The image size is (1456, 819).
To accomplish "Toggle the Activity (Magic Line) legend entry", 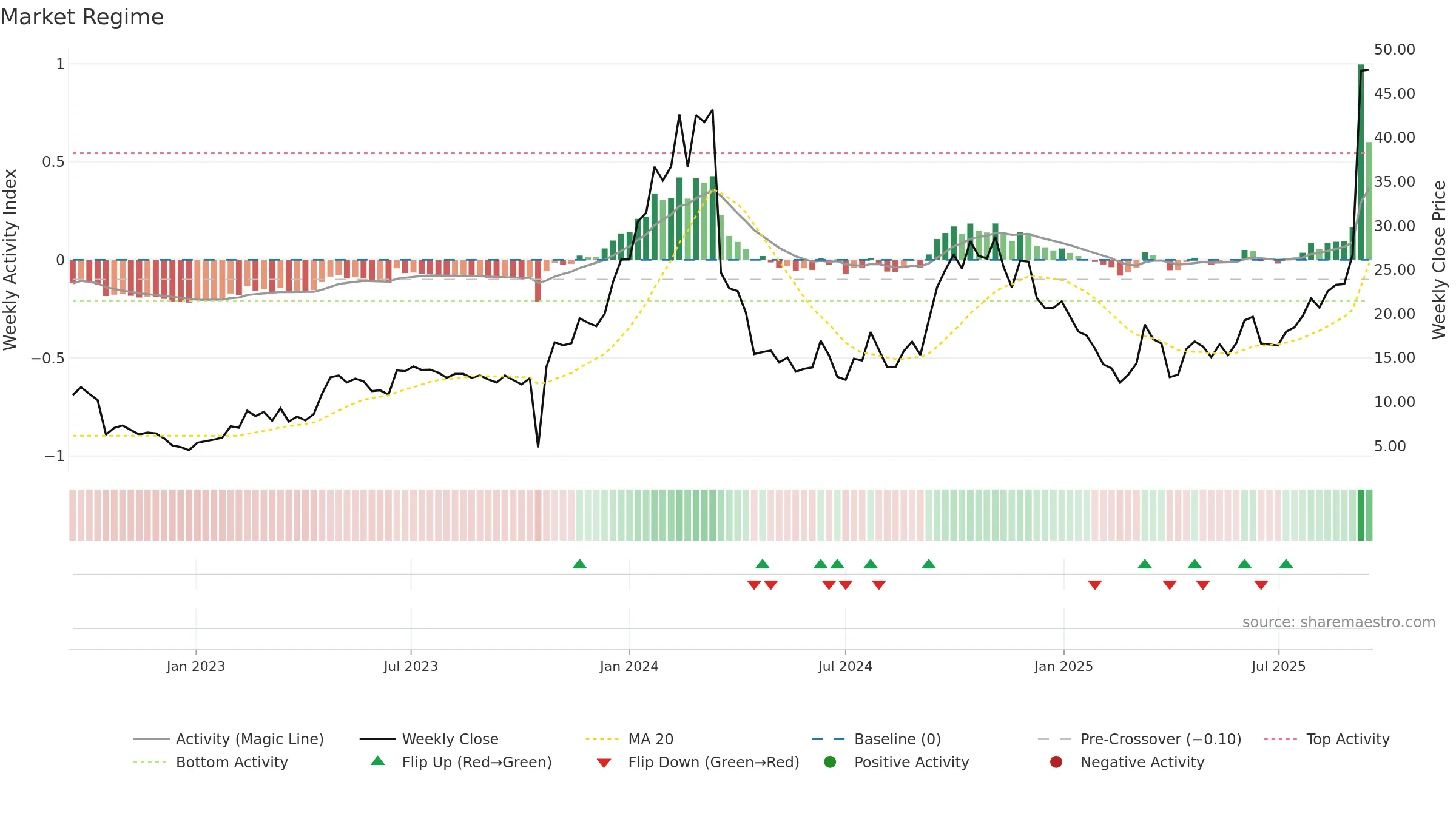I will pyautogui.click(x=229, y=739).
